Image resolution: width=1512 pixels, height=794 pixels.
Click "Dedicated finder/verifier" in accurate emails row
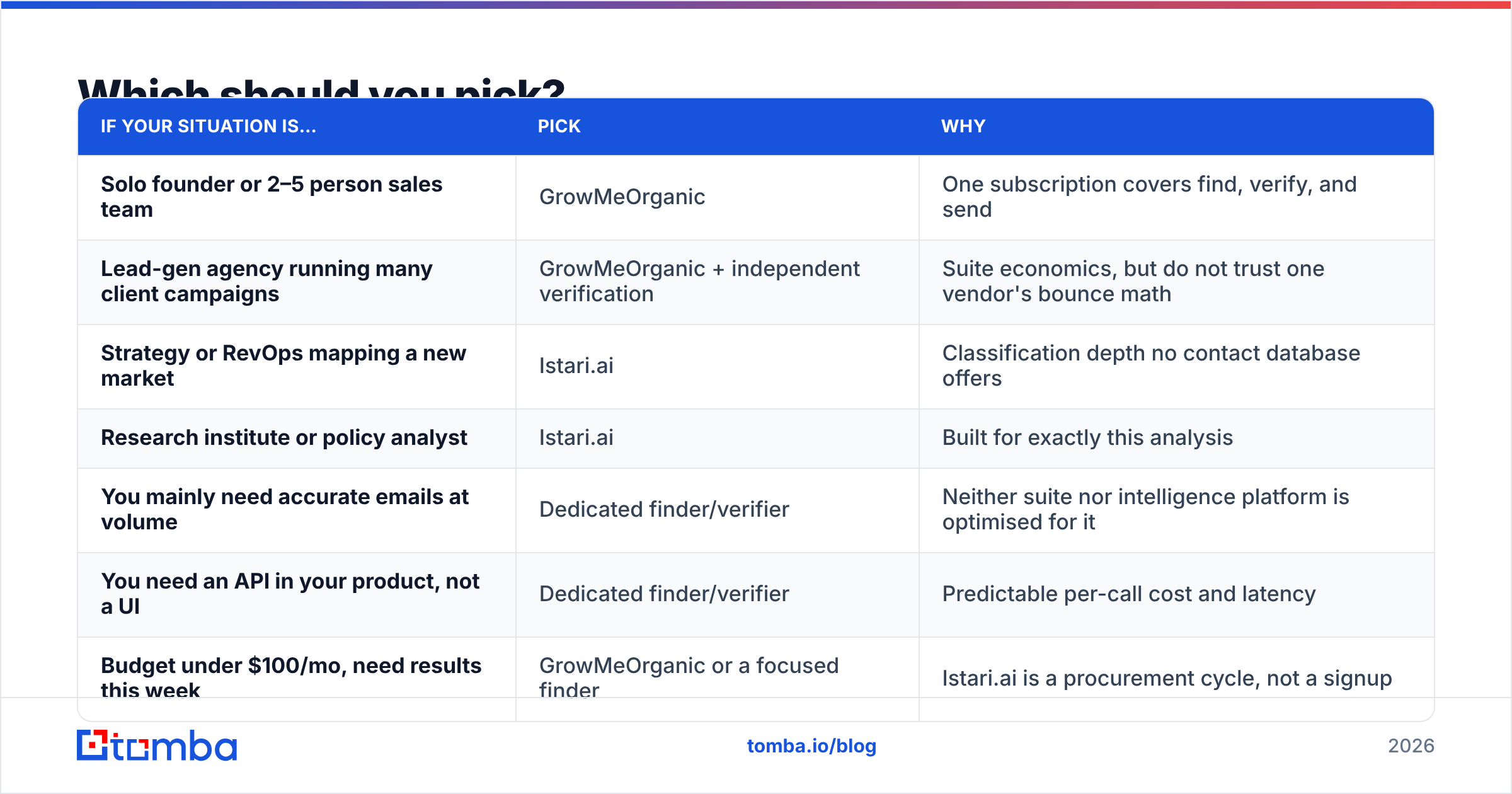664,509
